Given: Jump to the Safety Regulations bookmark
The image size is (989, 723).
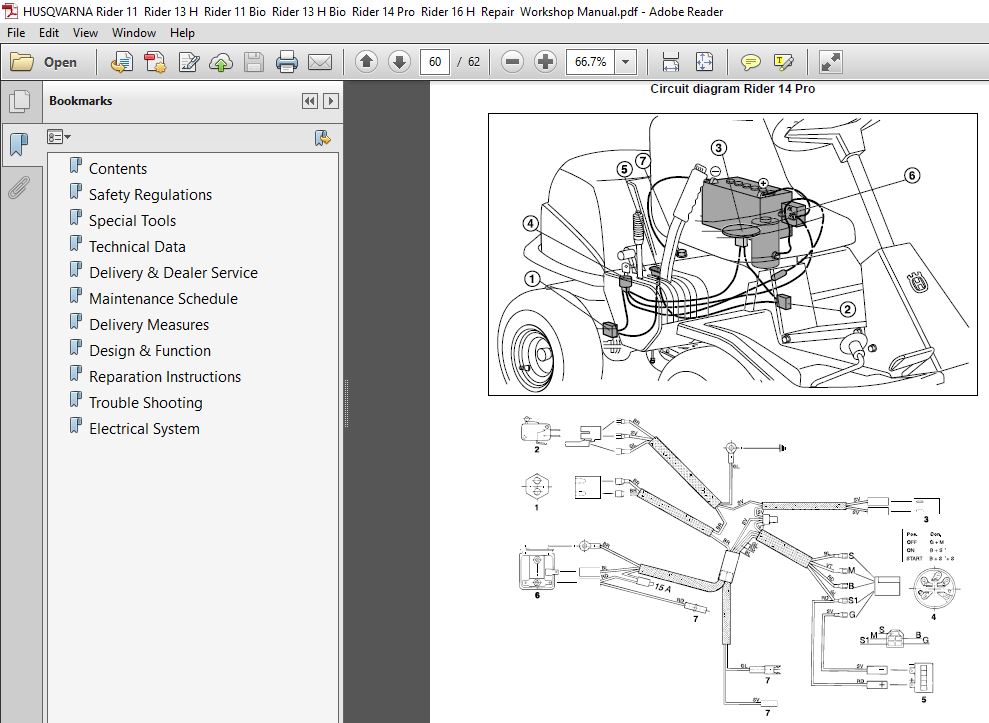Looking at the screenshot, I should 150,194.
